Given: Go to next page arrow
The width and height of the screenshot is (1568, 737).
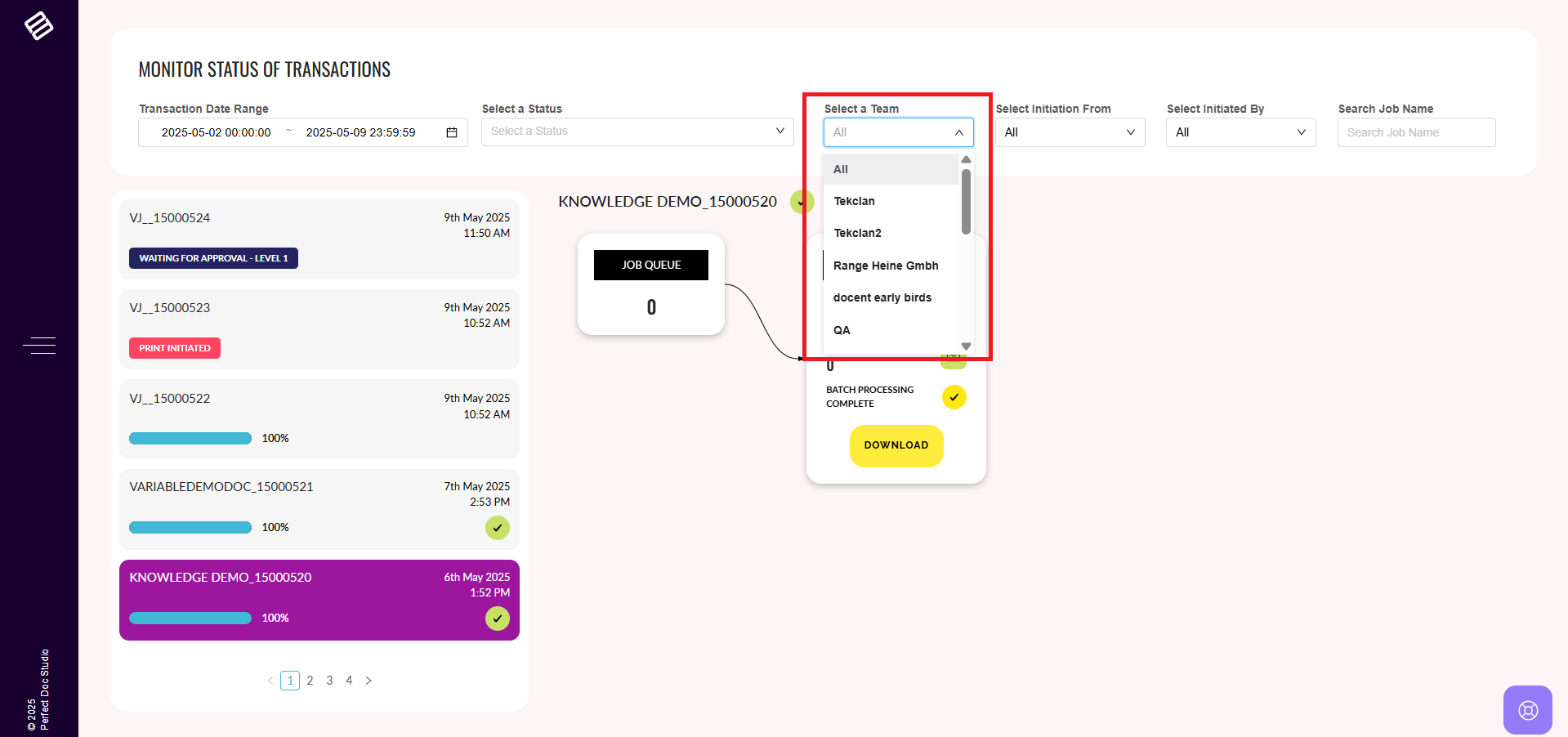Looking at the screenshot, I should 369,681.
